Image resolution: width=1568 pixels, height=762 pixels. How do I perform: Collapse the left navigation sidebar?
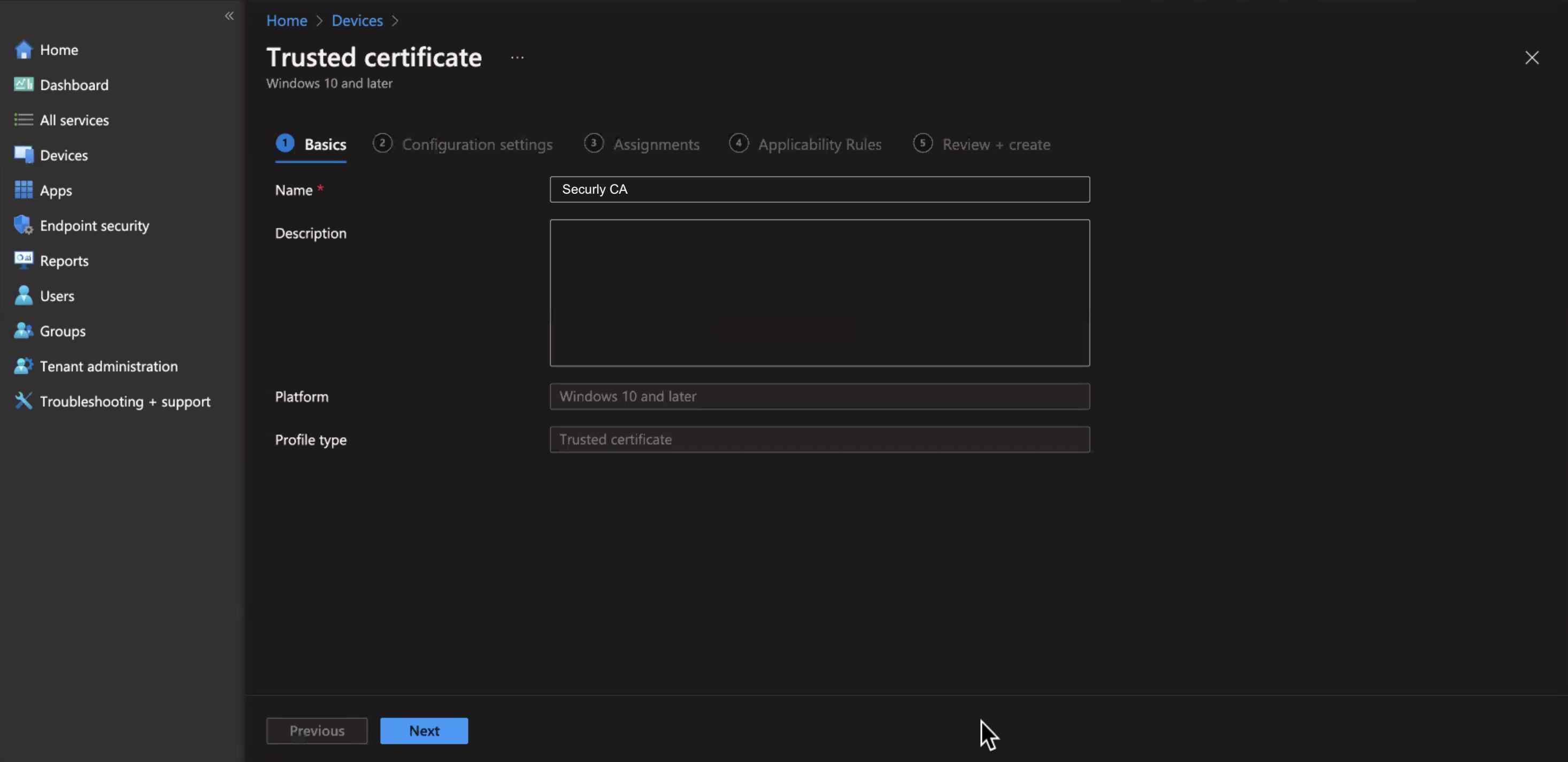(229, 16)
